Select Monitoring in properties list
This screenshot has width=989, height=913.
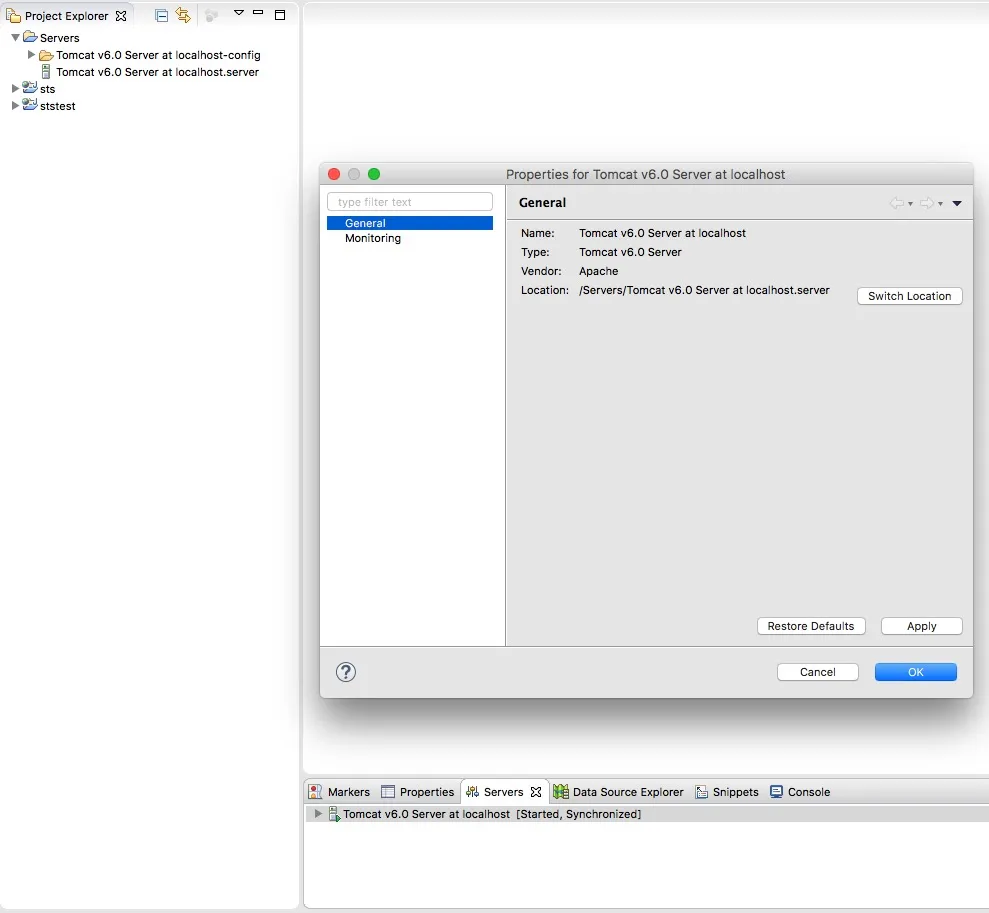[373, 238]
